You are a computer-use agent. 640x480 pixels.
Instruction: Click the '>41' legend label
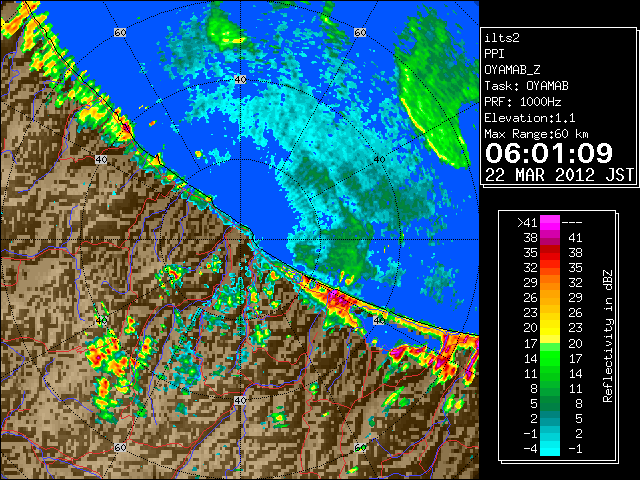(x=527, y=223)
